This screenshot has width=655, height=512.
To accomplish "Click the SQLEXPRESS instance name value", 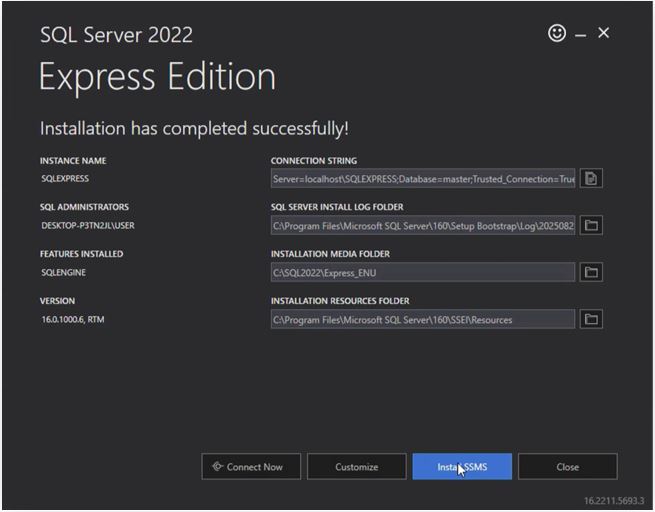I will click(x=65, y=179).
